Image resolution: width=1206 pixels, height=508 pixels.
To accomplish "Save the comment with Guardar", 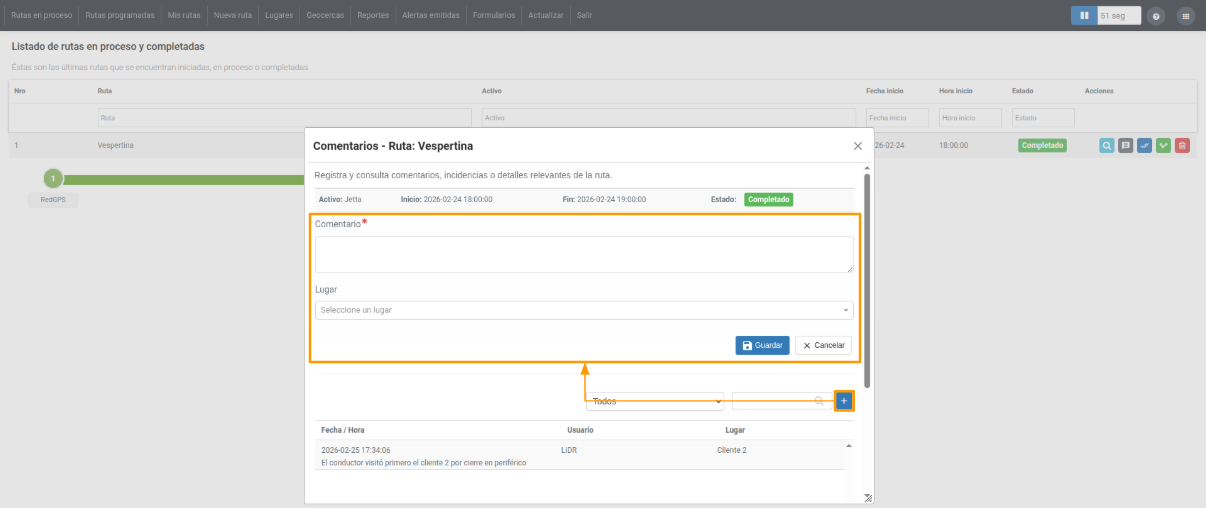I will tap(762, 345).
